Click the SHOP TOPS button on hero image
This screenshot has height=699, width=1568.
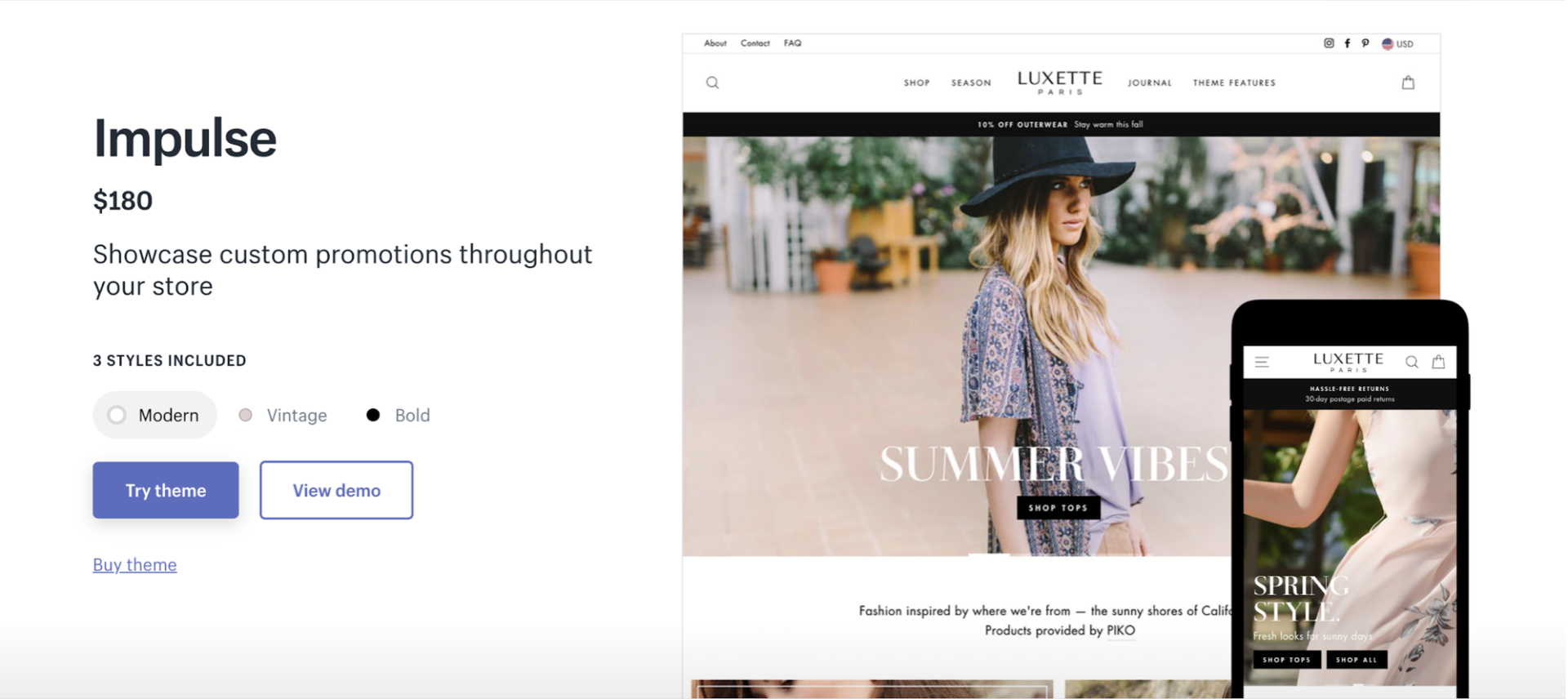click(1058, 508)
